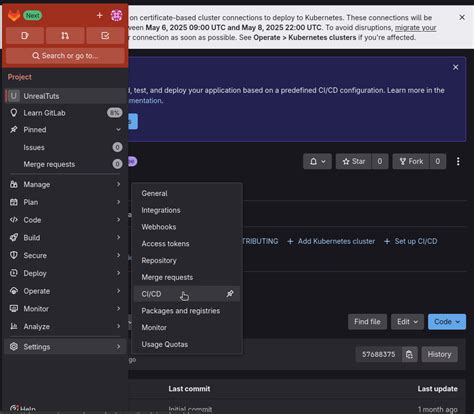This screenshot has height=414, width=474.
Task: Open assigned issues shortcut icon
Action: pyautogui.click(x=25, y=36)
